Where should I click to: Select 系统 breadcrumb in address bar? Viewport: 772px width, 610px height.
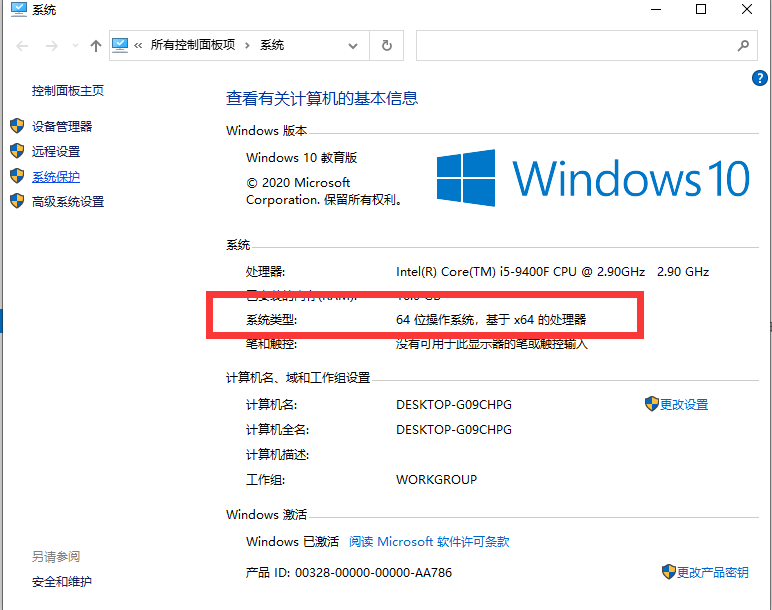272,45
